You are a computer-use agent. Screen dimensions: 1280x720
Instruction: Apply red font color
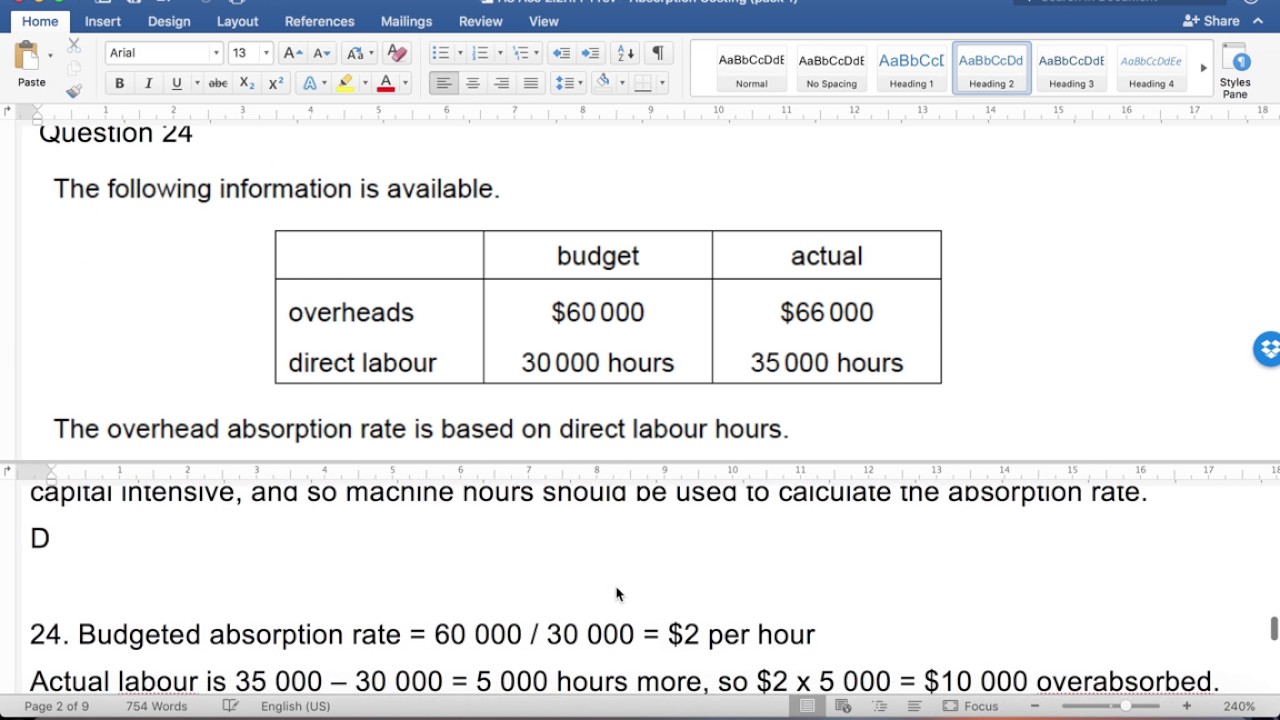click(x=386, y=83)
